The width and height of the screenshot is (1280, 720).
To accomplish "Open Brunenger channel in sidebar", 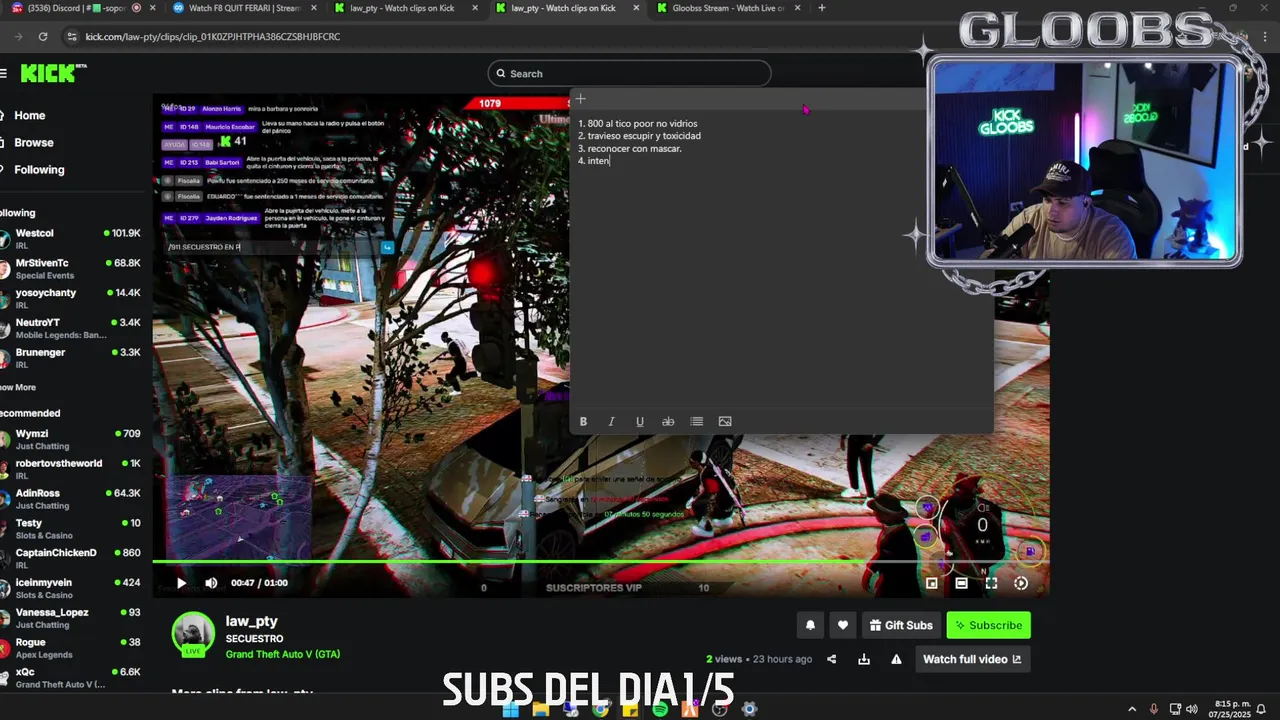I will click(72, 359).
